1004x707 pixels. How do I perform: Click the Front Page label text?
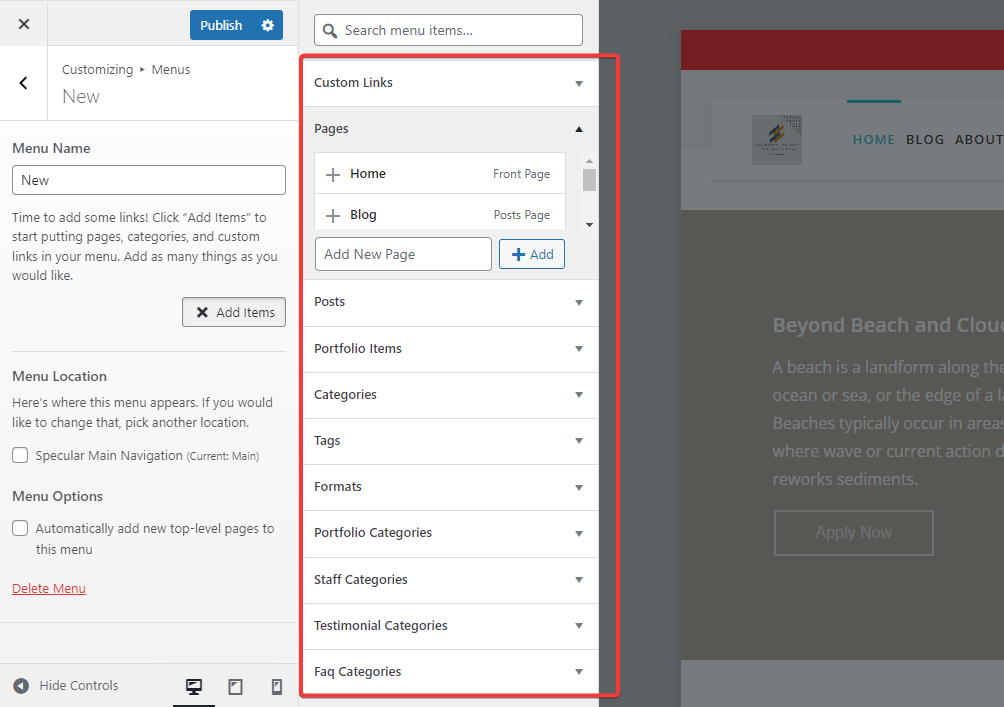pyautogui.click(x=521, y=174)
